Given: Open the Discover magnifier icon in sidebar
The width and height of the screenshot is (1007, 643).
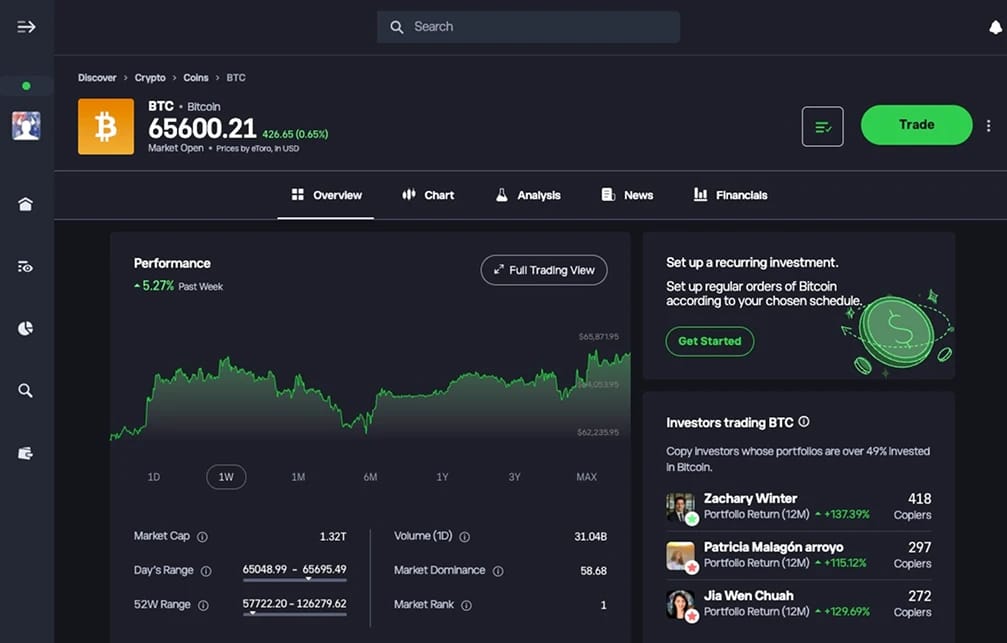Looking at the screenshot, I should pyautogui.click(x=25, y=391).
